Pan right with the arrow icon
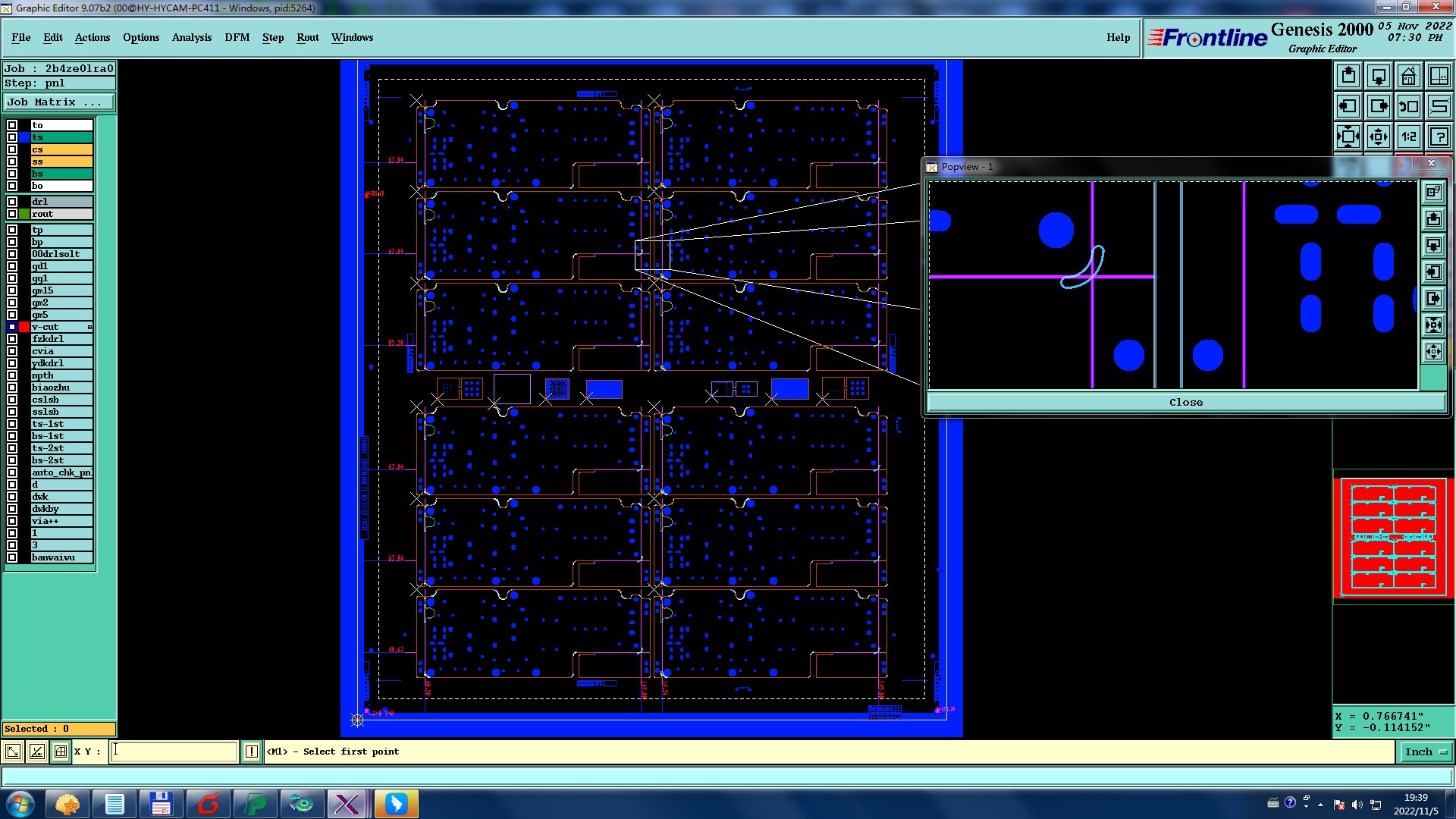 click(1378, 106)
